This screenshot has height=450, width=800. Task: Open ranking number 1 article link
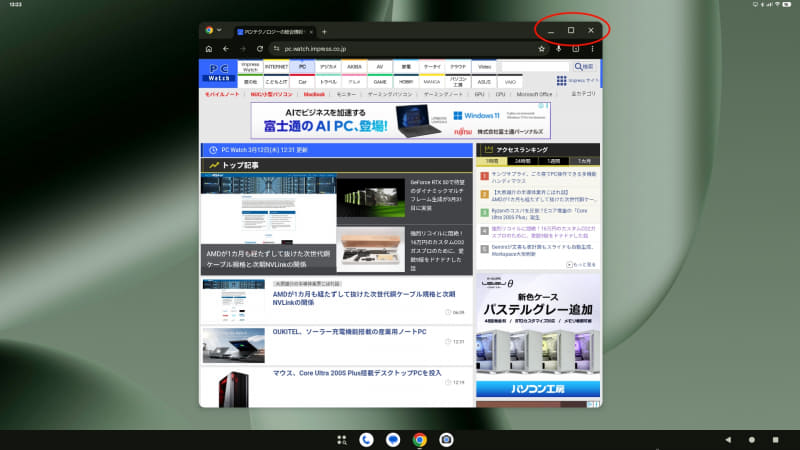(x=543, y=177)
